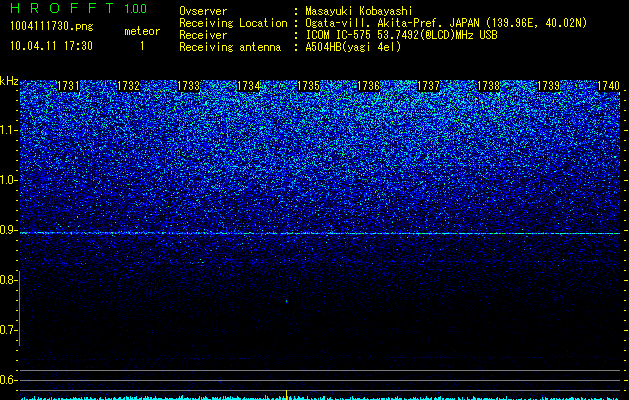Click the yellow spike on the bottom level trace
629x400 pixels.
pos(286,394)
